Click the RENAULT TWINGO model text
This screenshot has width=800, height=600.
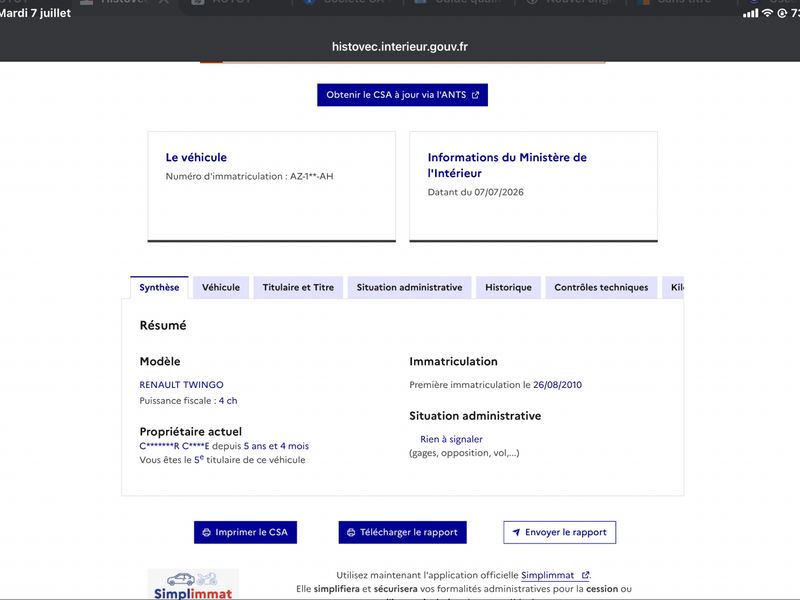pos(181,385)
